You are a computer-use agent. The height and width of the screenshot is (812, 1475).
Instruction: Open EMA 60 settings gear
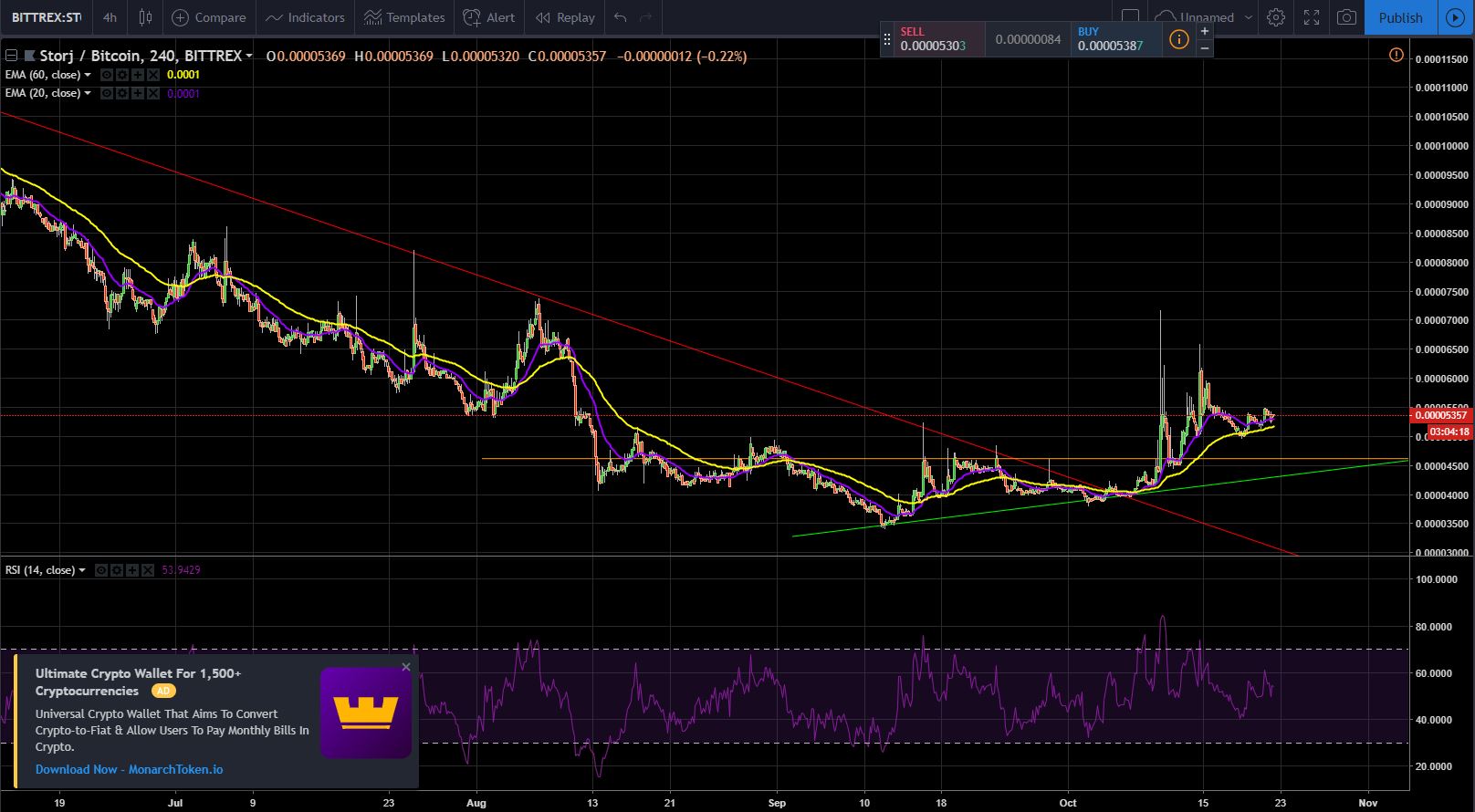click(122, 75)
